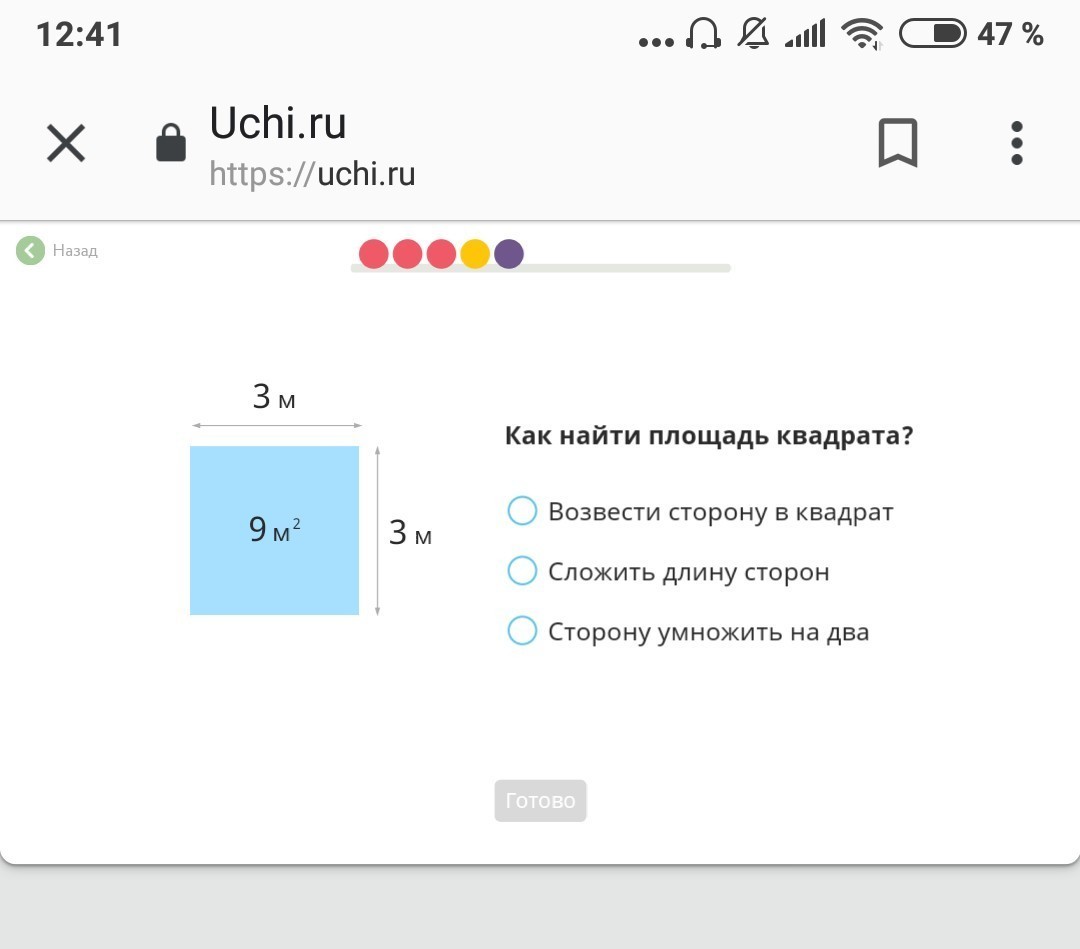This screenshot has width=1080, height=949.
Task: Select 'Возвести сторону в квадрат' option
Action: tap(700, 512)
